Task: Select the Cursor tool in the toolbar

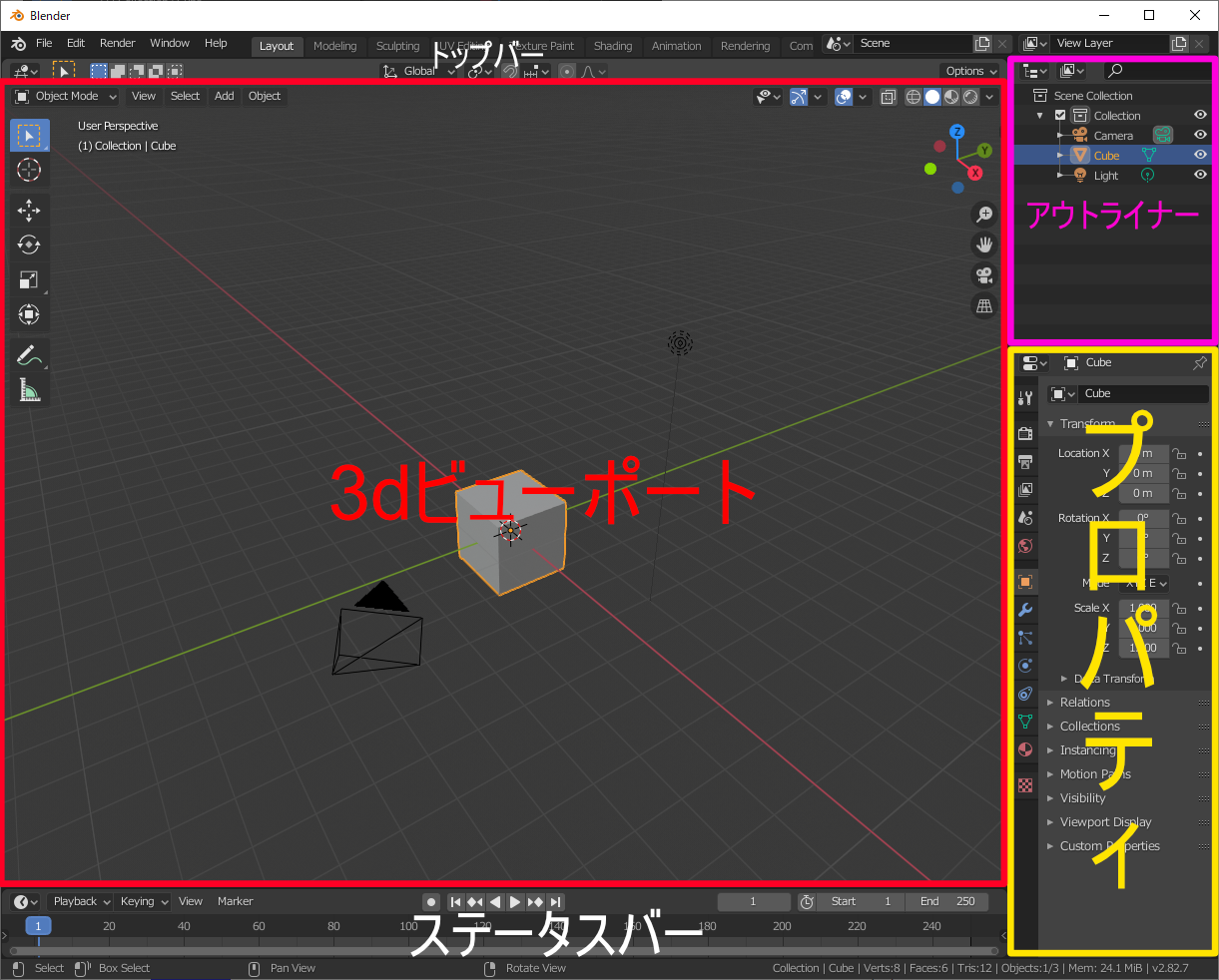Action: 29,170
